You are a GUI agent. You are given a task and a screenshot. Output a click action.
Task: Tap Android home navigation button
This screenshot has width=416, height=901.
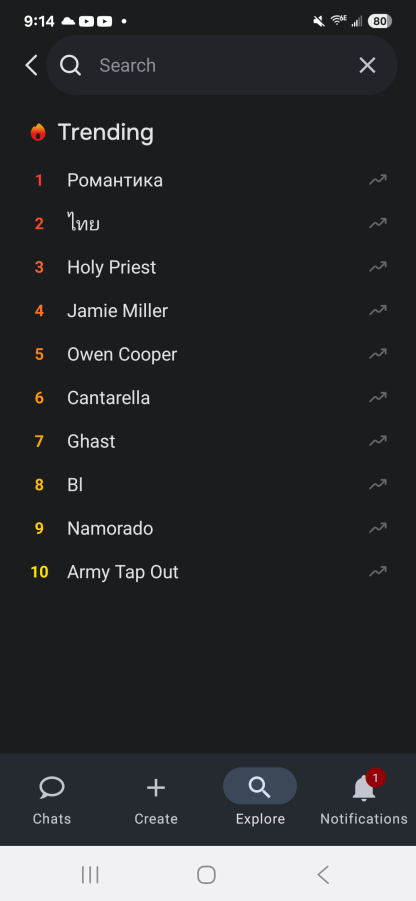click(x=206, y=875)
